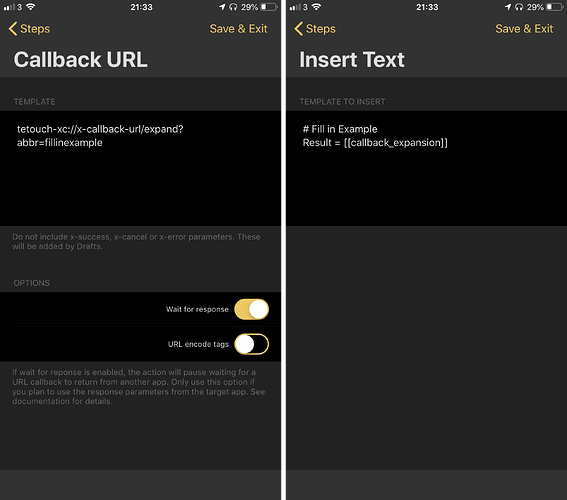Tap 'If wait for reponse is enabled' note
Image resolution: width=567 pixels, height=500 pixels.
(138, 386)
